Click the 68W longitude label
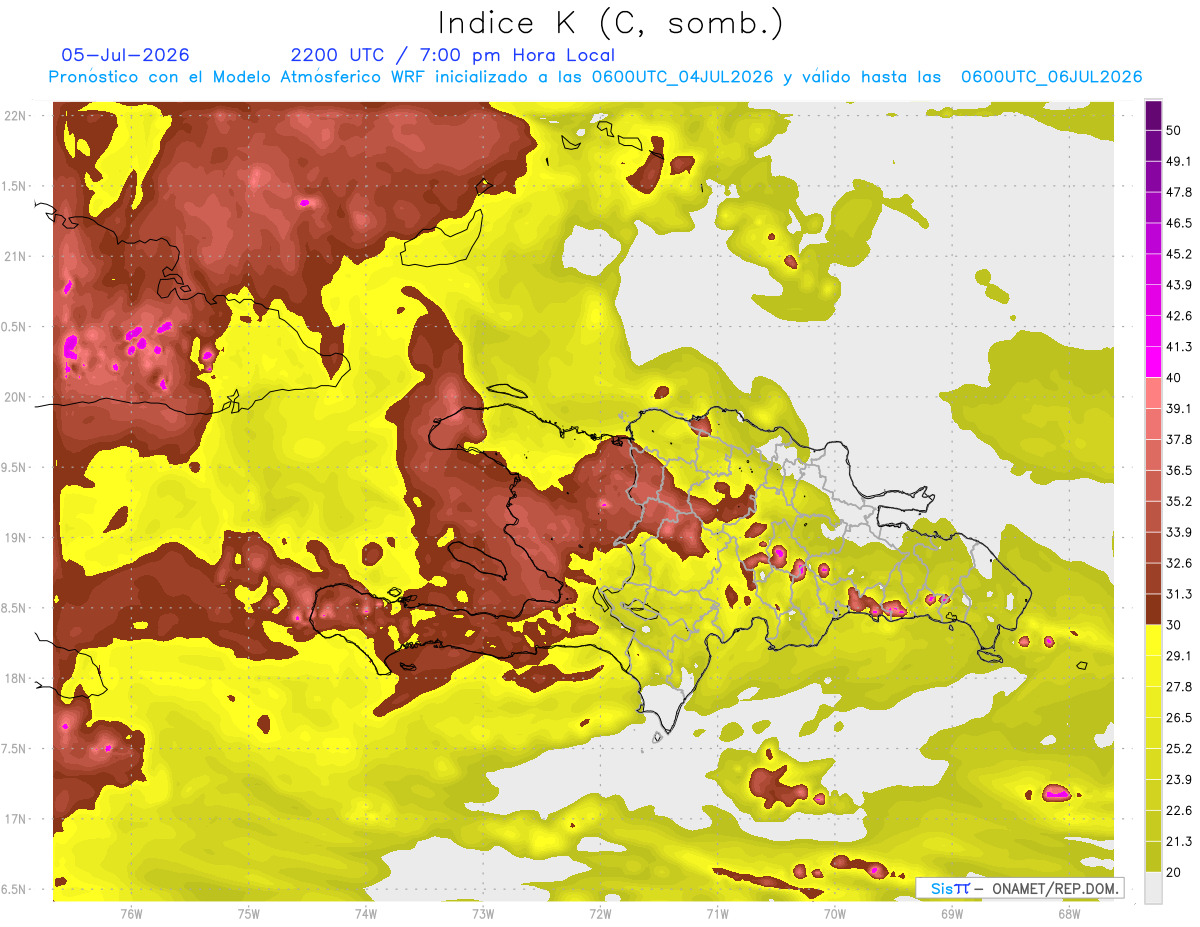 pyautogui.click(x=1069, y=913)
